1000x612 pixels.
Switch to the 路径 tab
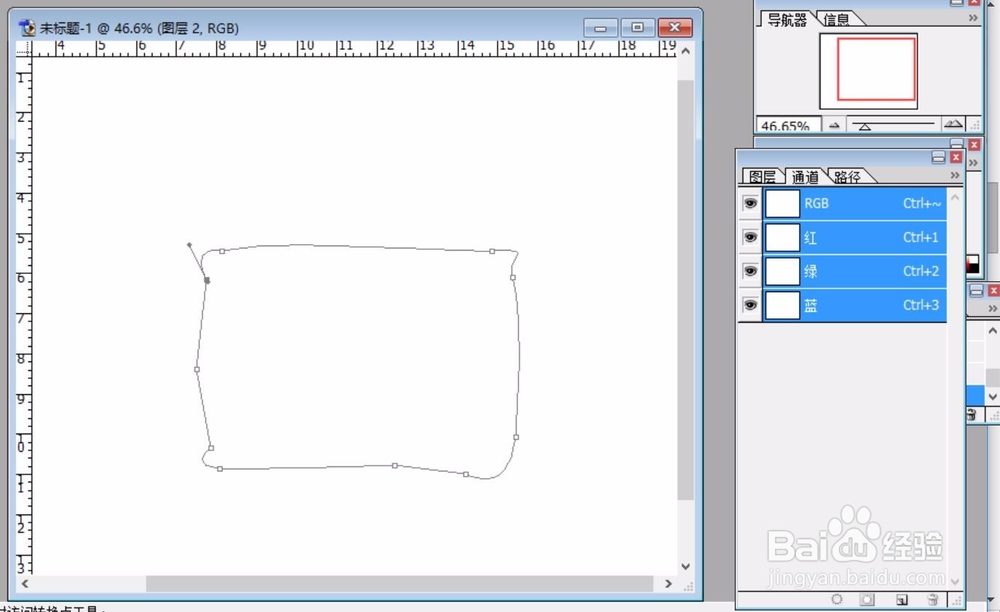(x=847, y=177)
